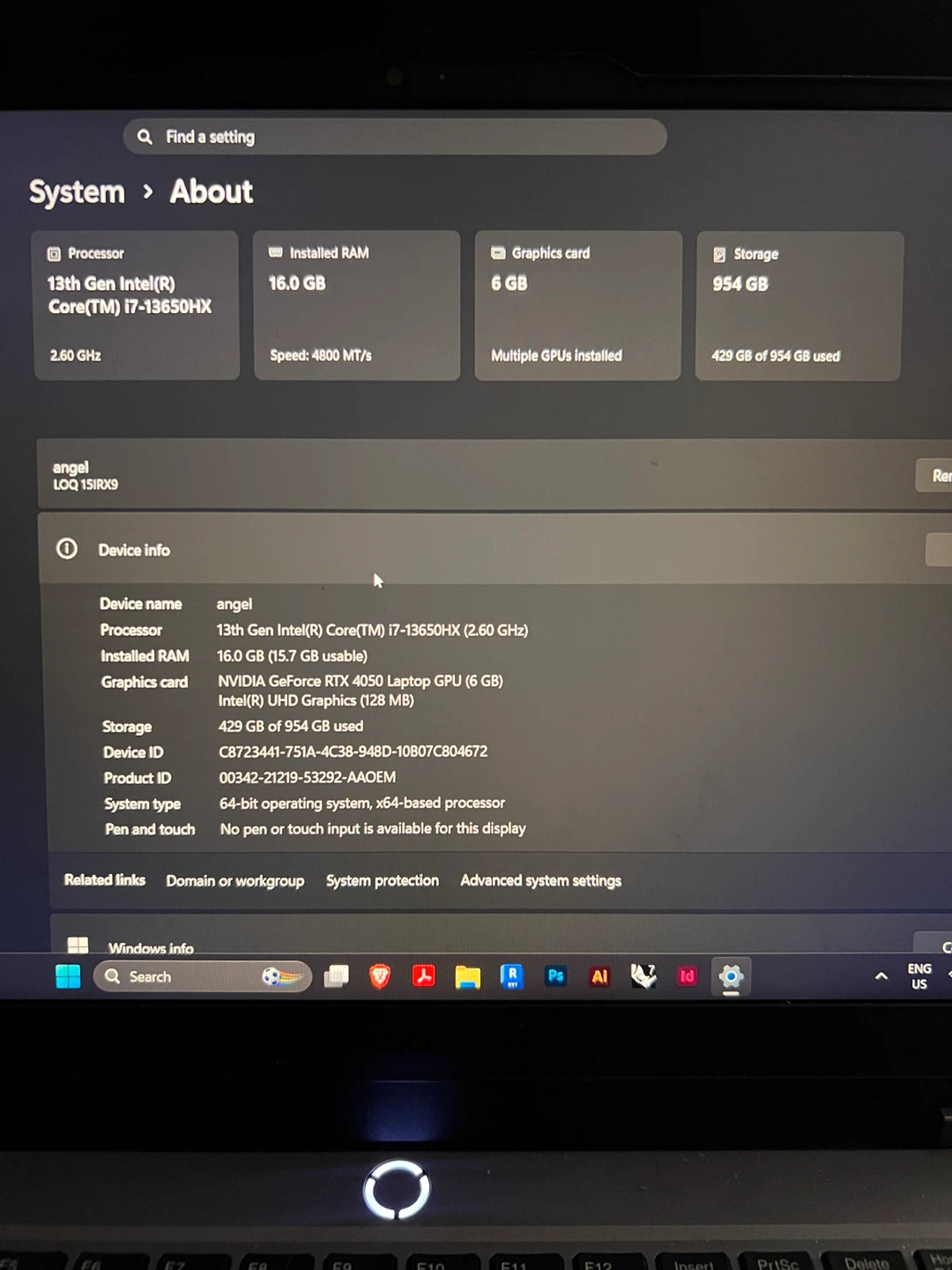The image size is (952, 1270).
Task: Click the 429 GB of 954 GB used card text
Action: click(x=776, y=356)
